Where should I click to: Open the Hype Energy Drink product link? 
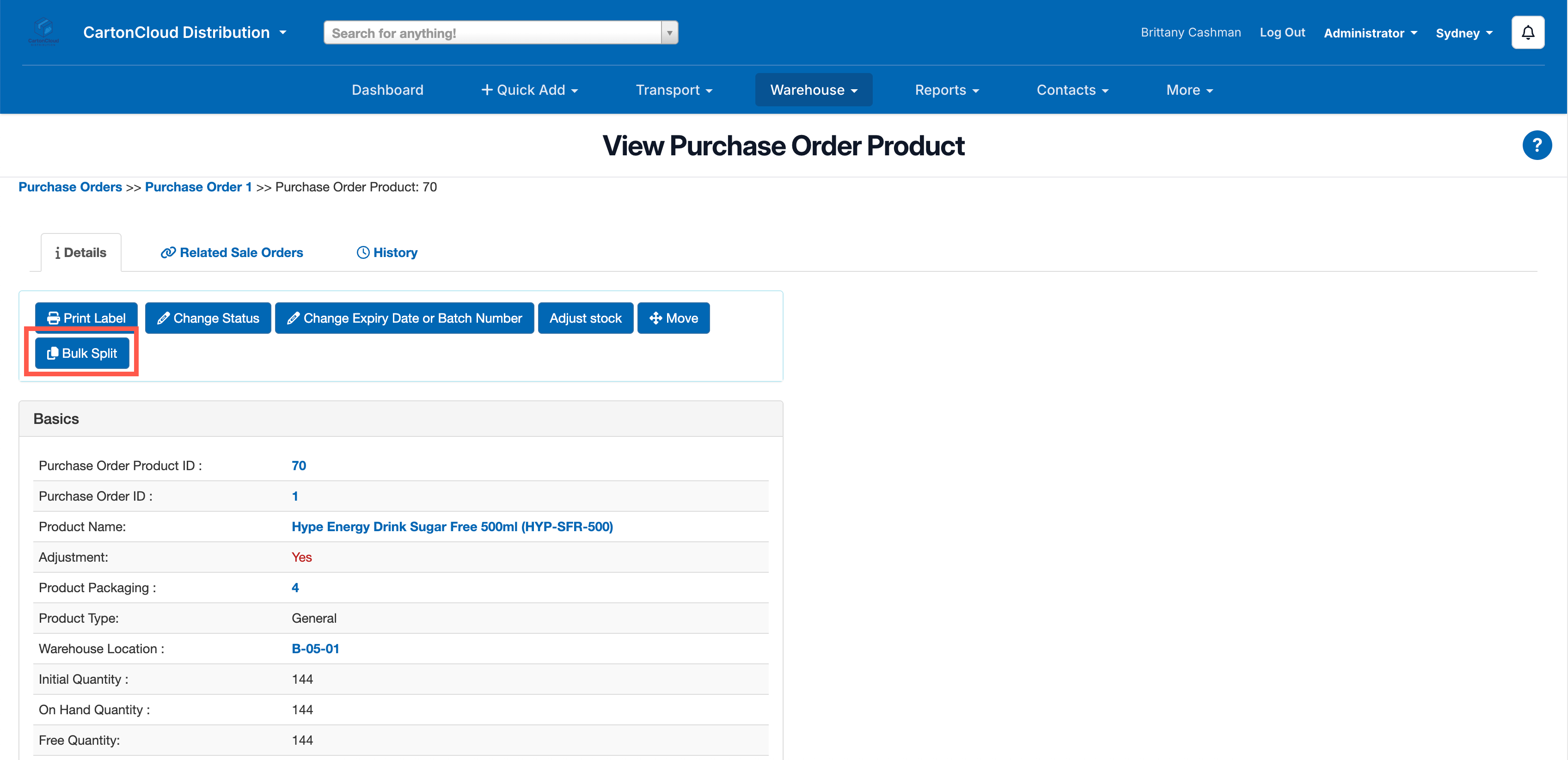point(452,527)
